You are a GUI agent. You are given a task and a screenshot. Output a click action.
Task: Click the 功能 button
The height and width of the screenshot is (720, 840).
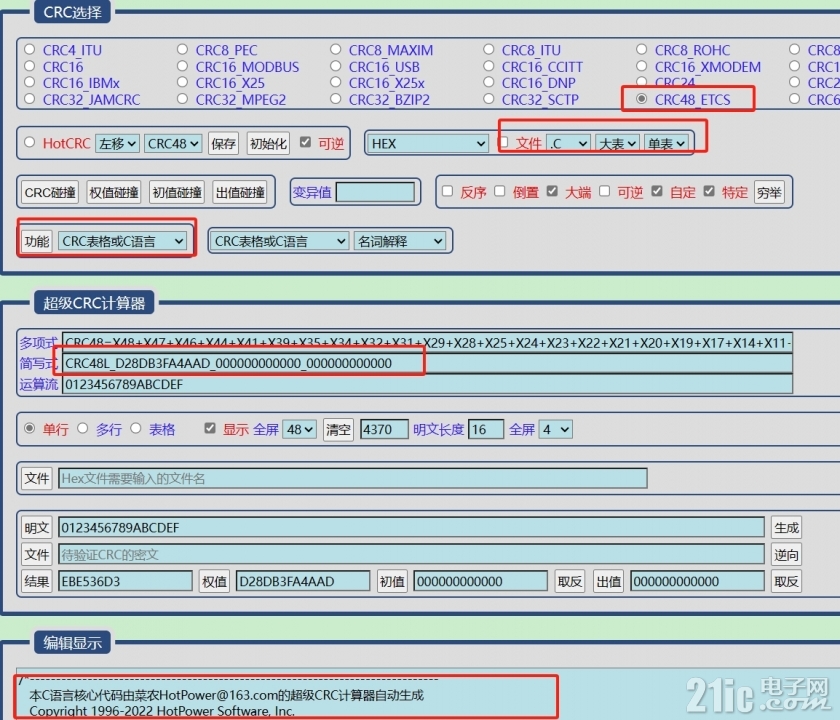(x=37, y=241)
